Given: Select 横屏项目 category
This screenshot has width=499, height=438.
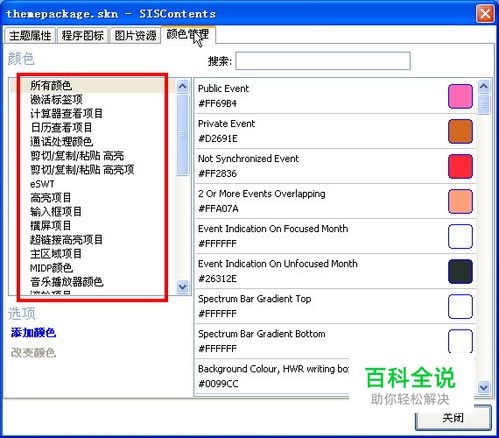Looking at the screenshot, I should [51, 226].
